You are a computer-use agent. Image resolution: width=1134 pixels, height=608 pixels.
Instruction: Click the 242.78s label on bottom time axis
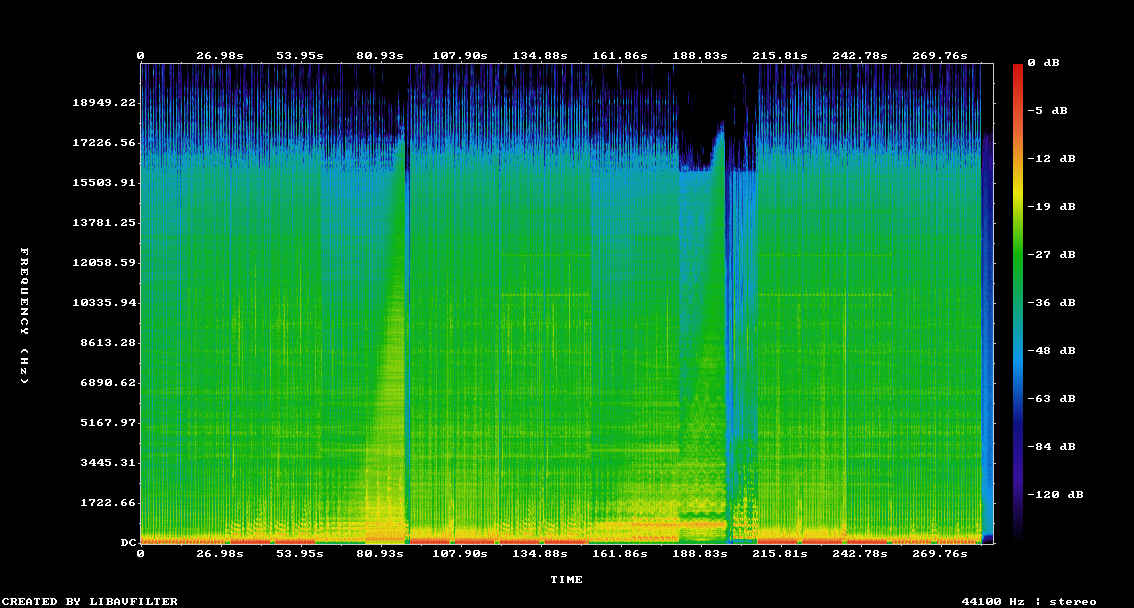(861, 553)
